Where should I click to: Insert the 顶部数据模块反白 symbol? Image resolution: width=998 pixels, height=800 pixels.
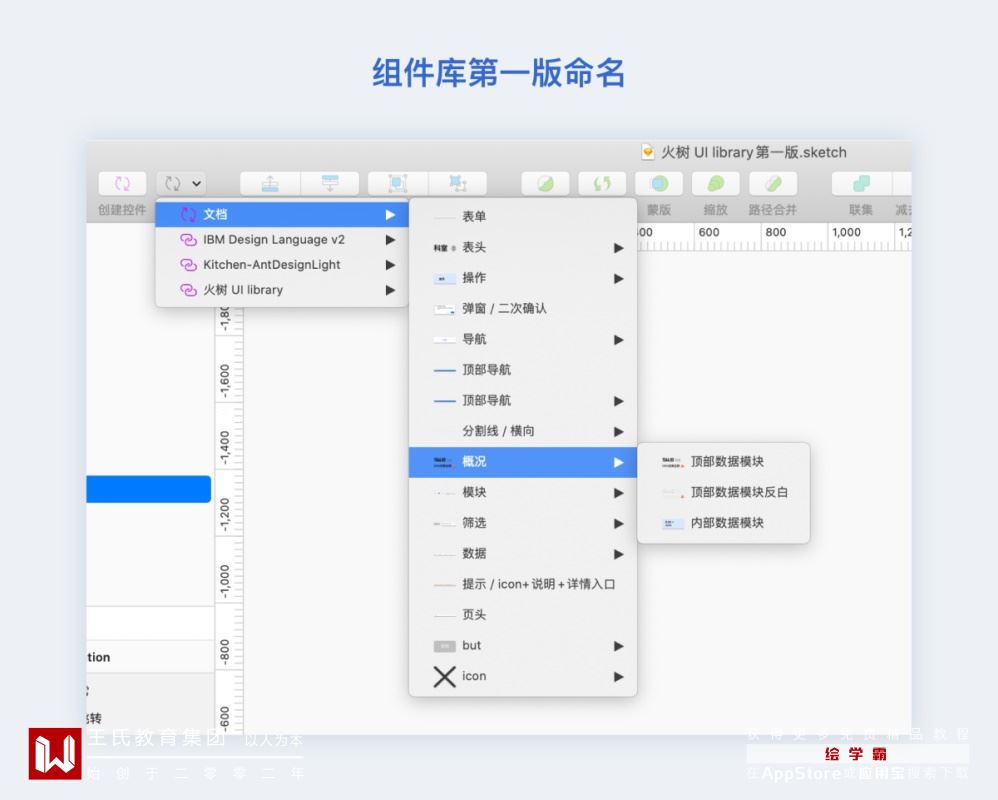724,492
